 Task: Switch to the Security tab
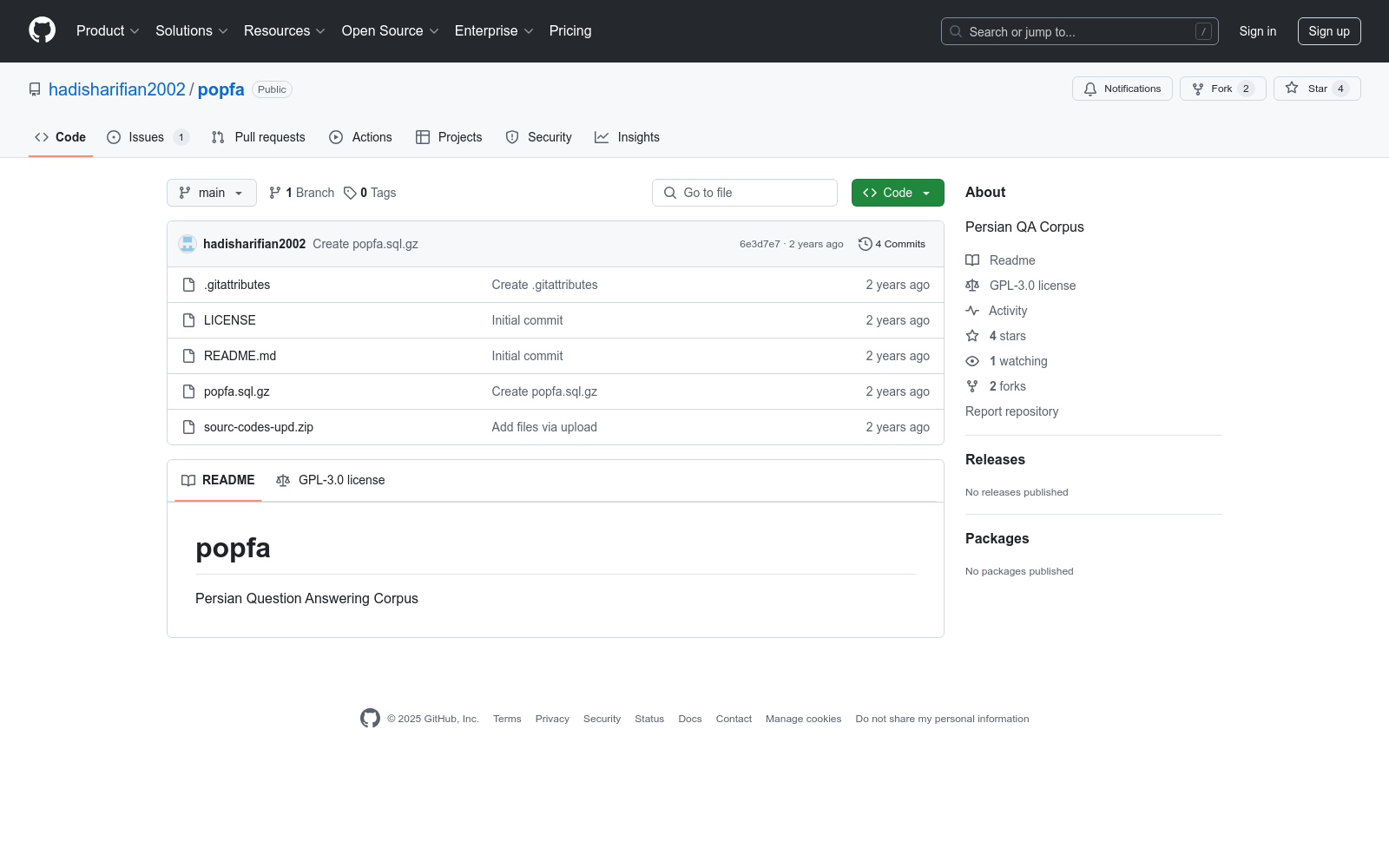tap(538, 137)
